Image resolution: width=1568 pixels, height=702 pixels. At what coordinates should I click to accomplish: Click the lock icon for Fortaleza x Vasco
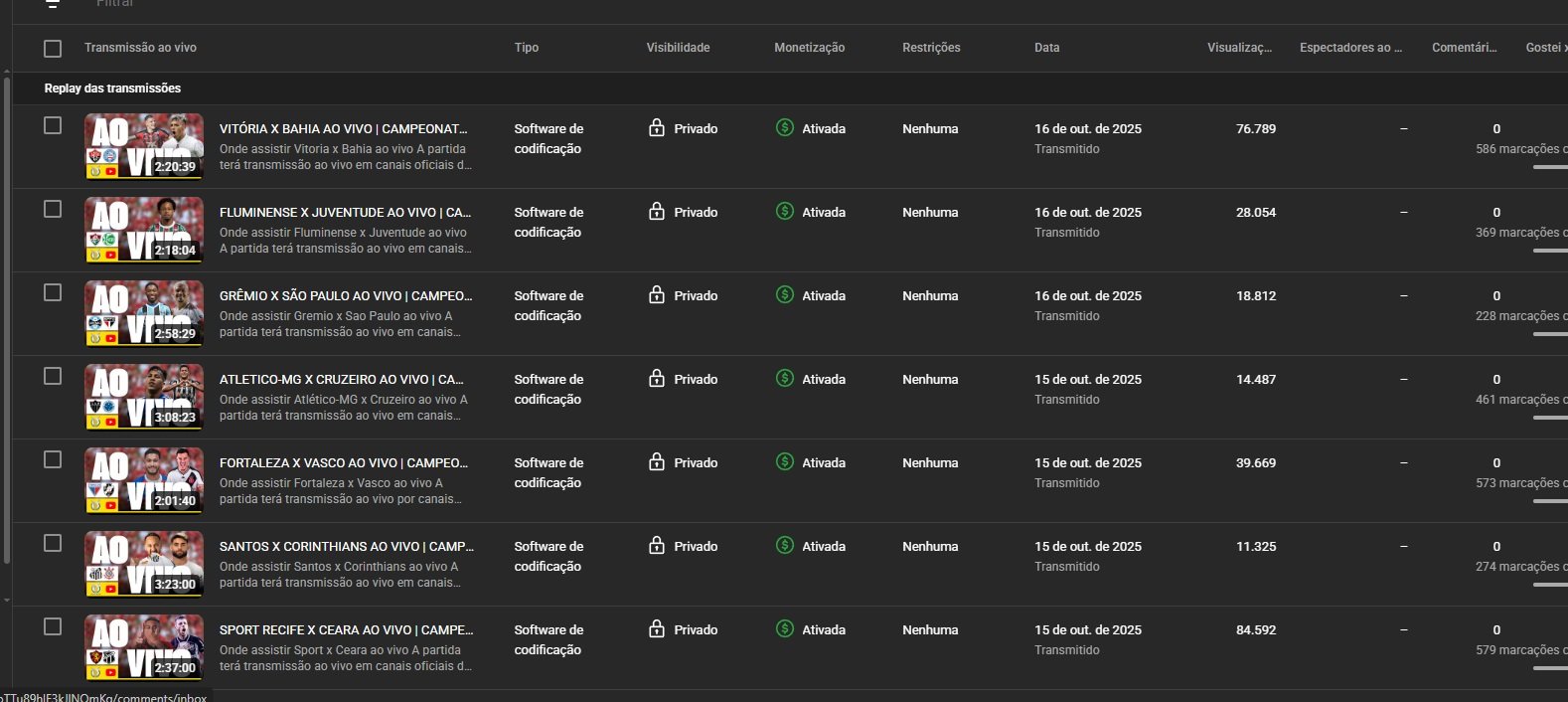pos(657,462)
